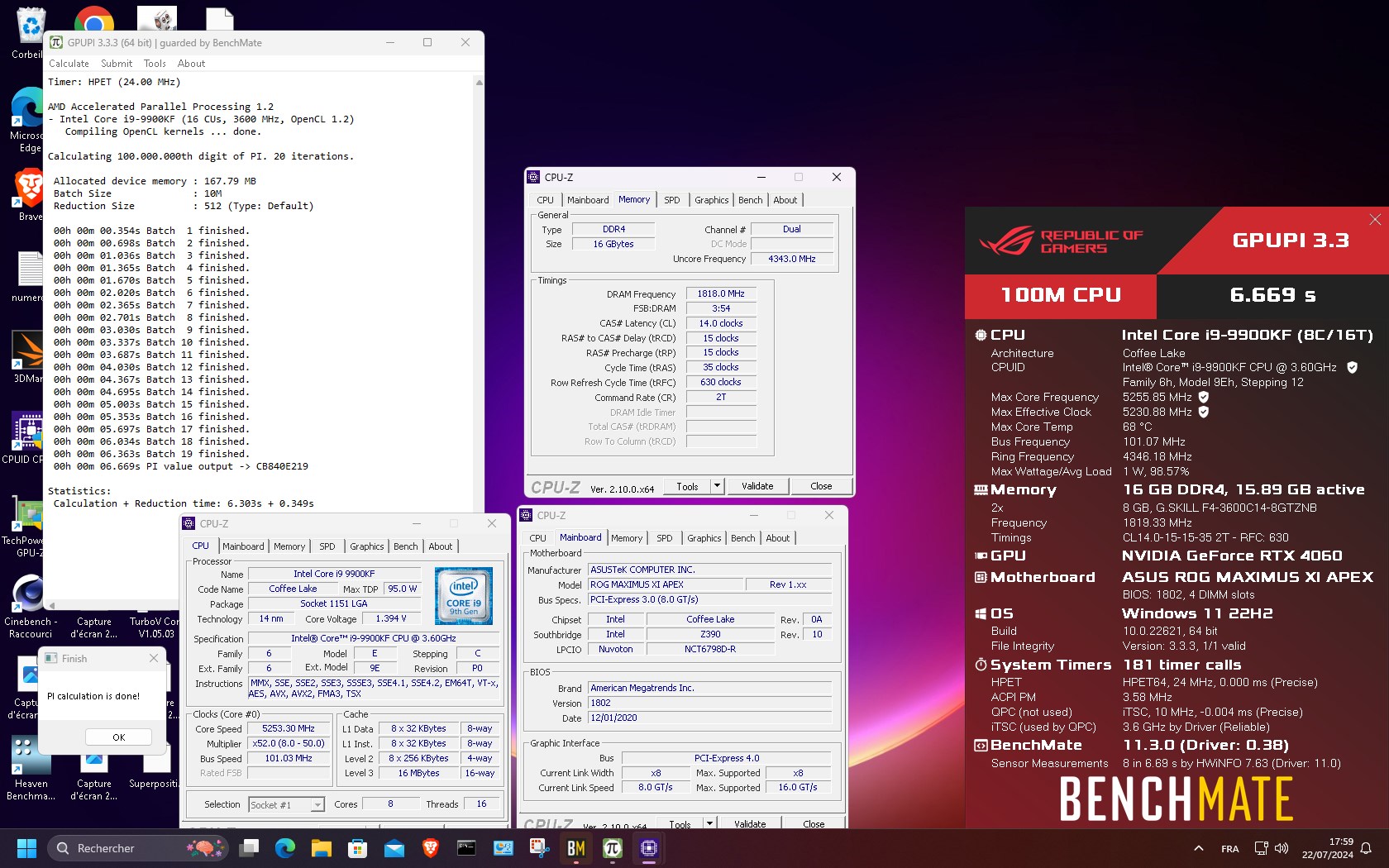1389x868 pixels.
Task: Open the Heaven Benchmark desktop icon
Action: pos(31,769)
